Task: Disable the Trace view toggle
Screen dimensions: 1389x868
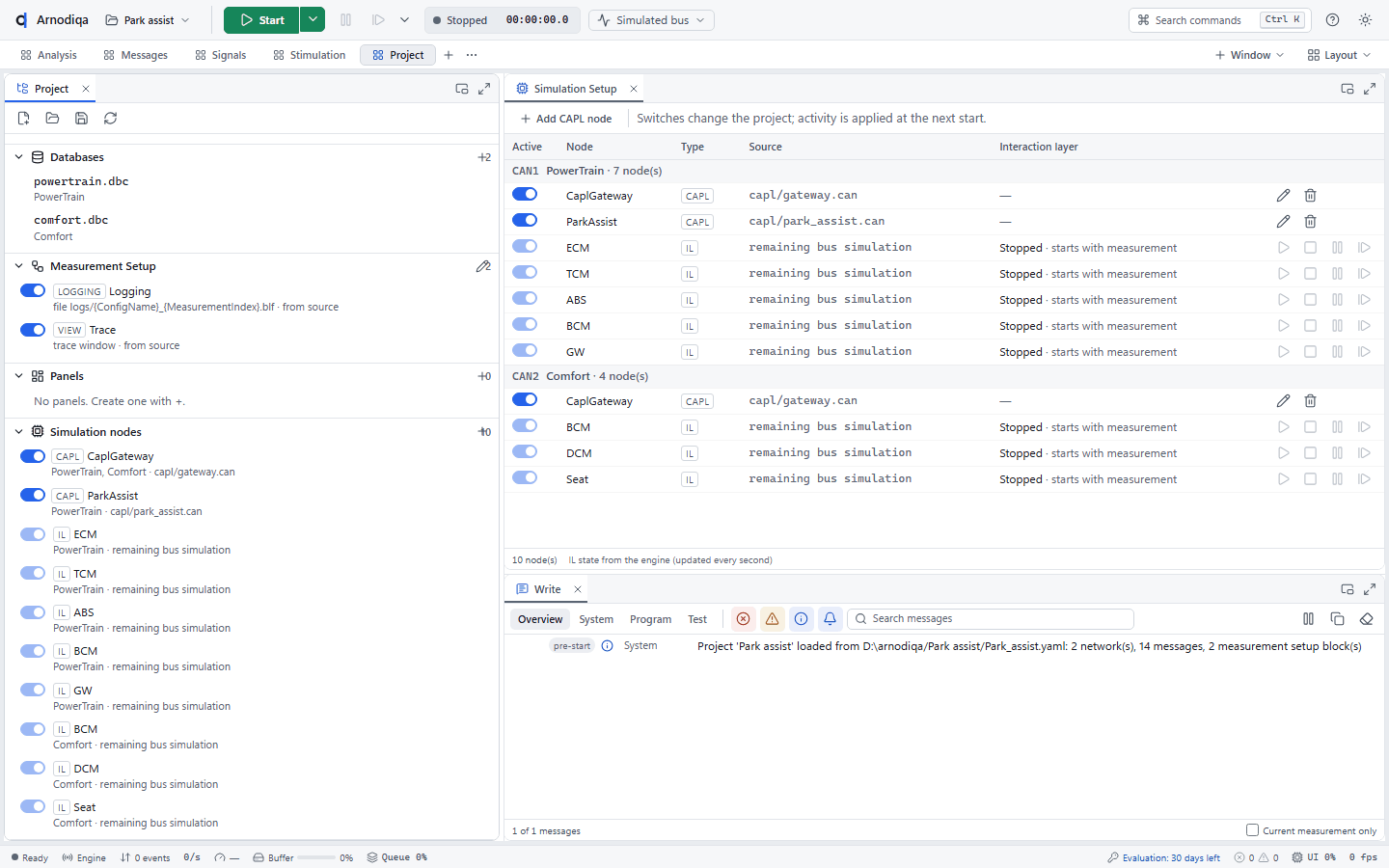Action: (33, 330)
